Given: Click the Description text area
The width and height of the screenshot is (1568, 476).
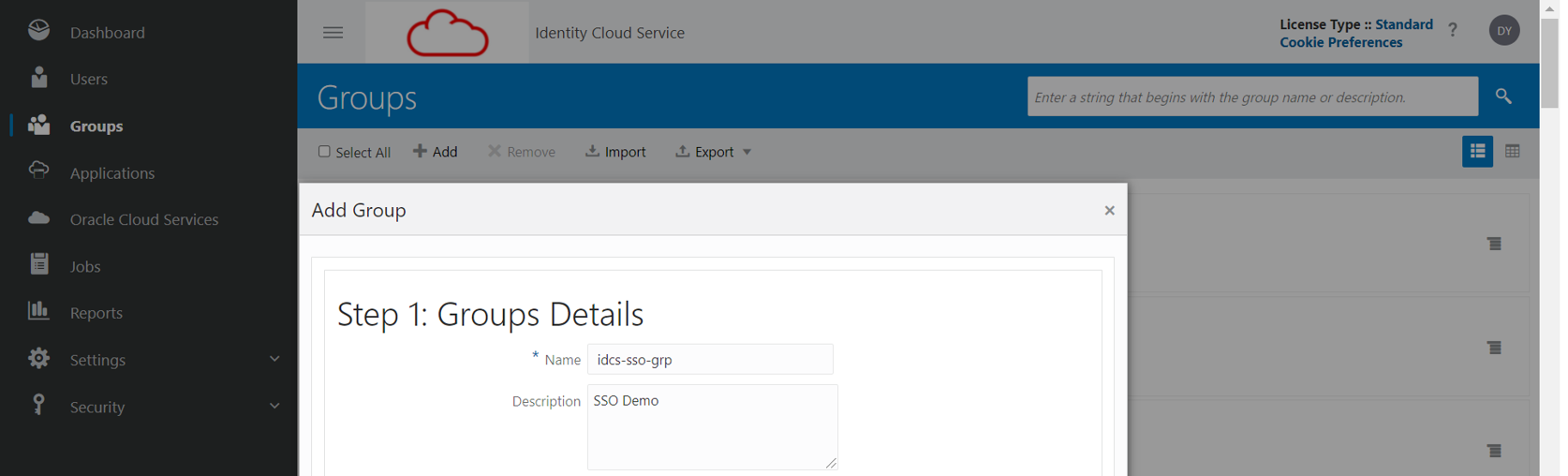Looking at the screenshot, I should click(712, 427).
